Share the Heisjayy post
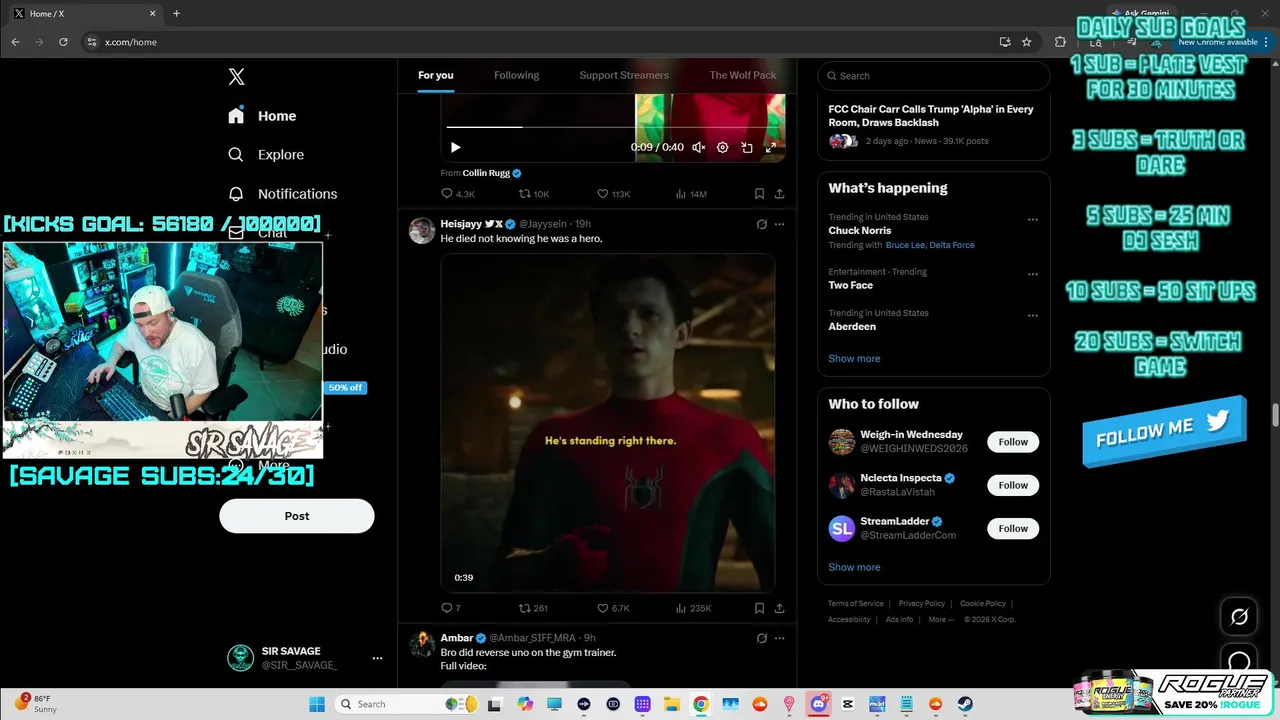The height and width of the screenshot is (720, 1280). point(779,608)
